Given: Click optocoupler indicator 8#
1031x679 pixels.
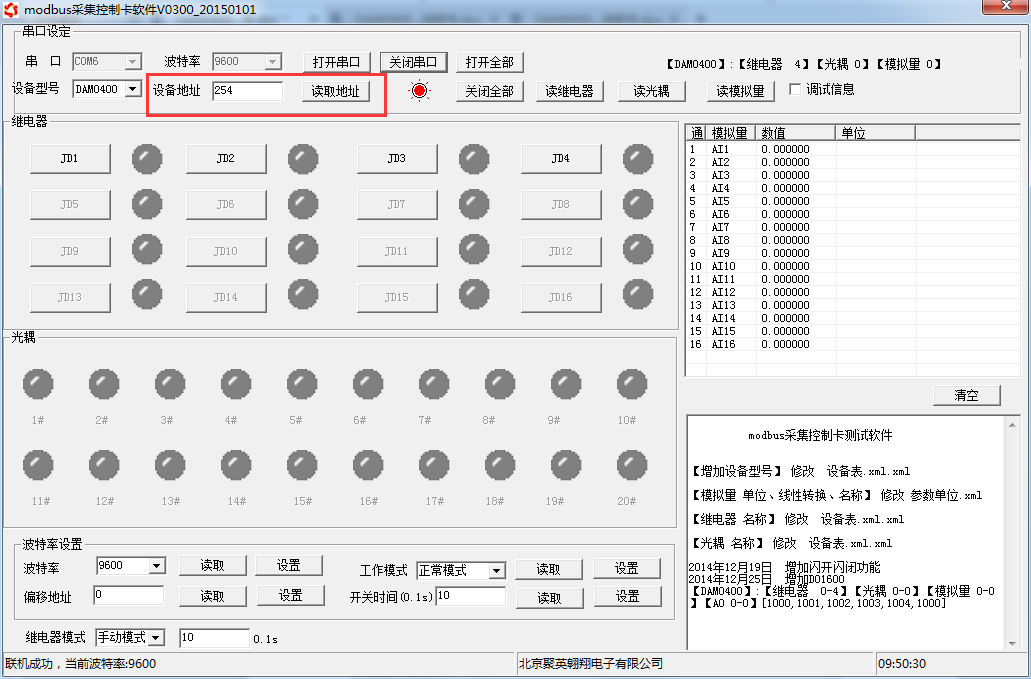Looking at the screenshot, I should tap(500, 384).
